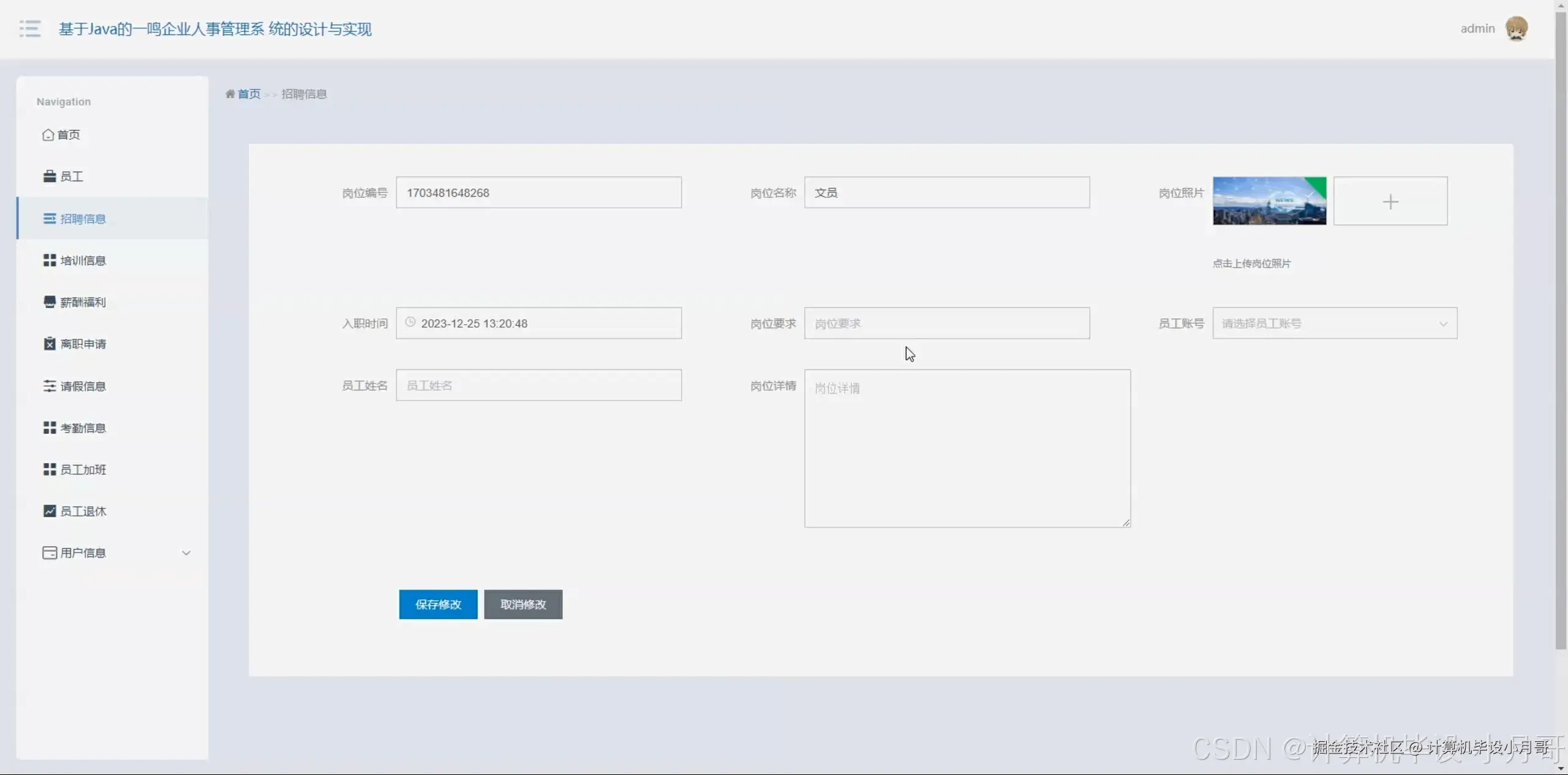Click the 首页 breadcrumb link
Image resolution: width=1568 pixels, height=775 pixels.
point(249,94)
